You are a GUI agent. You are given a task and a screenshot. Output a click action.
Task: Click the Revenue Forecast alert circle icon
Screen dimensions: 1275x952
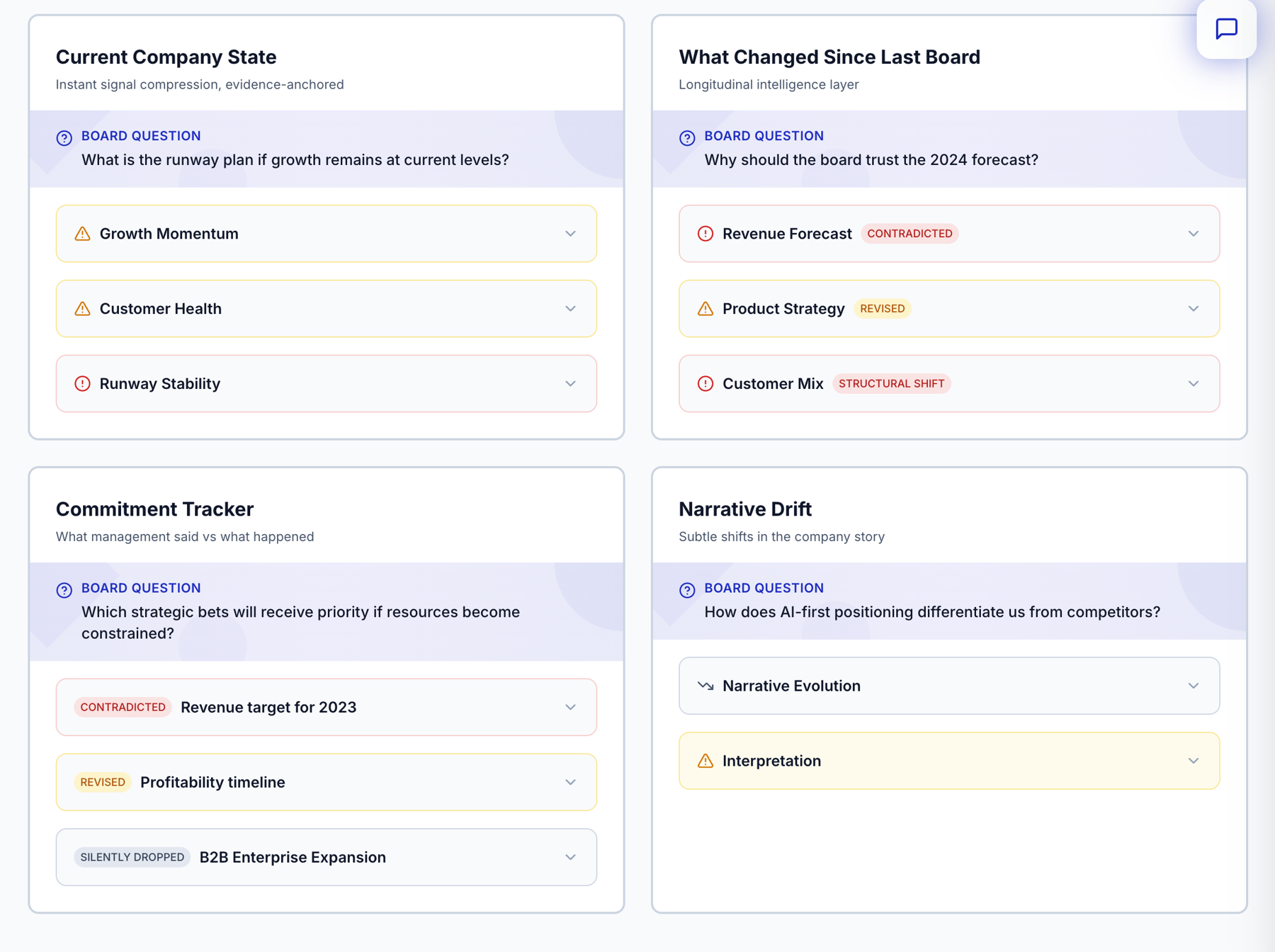pos(705,234)
